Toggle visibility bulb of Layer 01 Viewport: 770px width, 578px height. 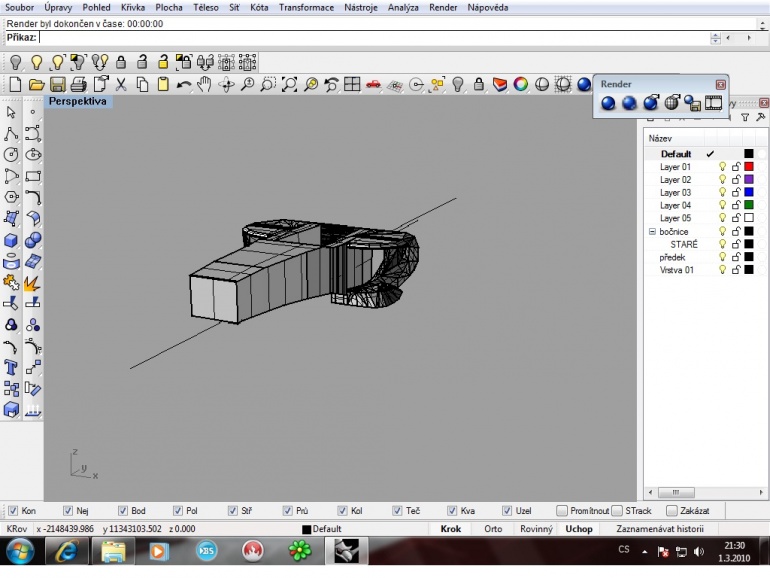[x=722, y=166]
